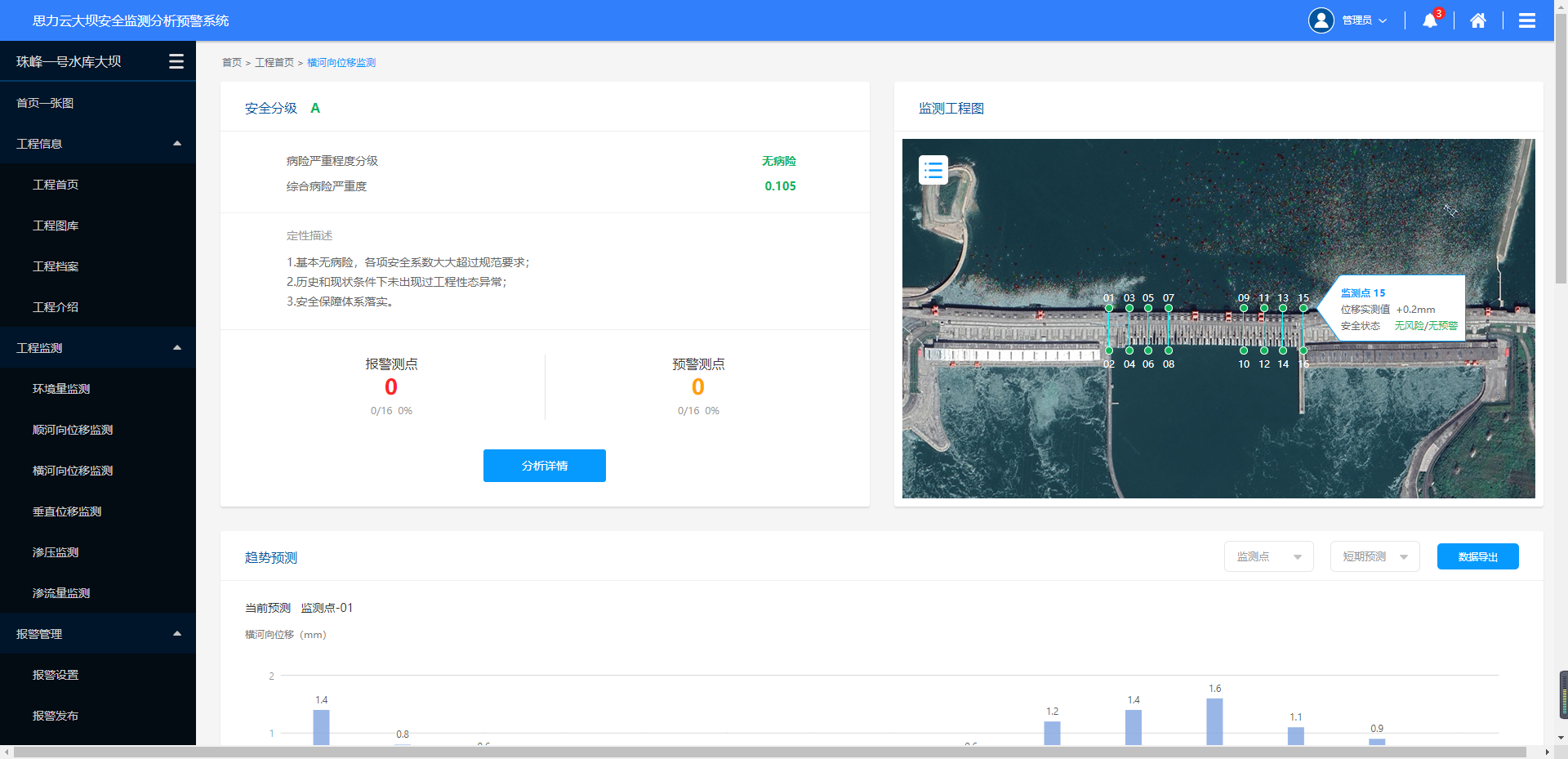Open the admin user avatar icon
1568x759 pixels.
coord(1321,20)
